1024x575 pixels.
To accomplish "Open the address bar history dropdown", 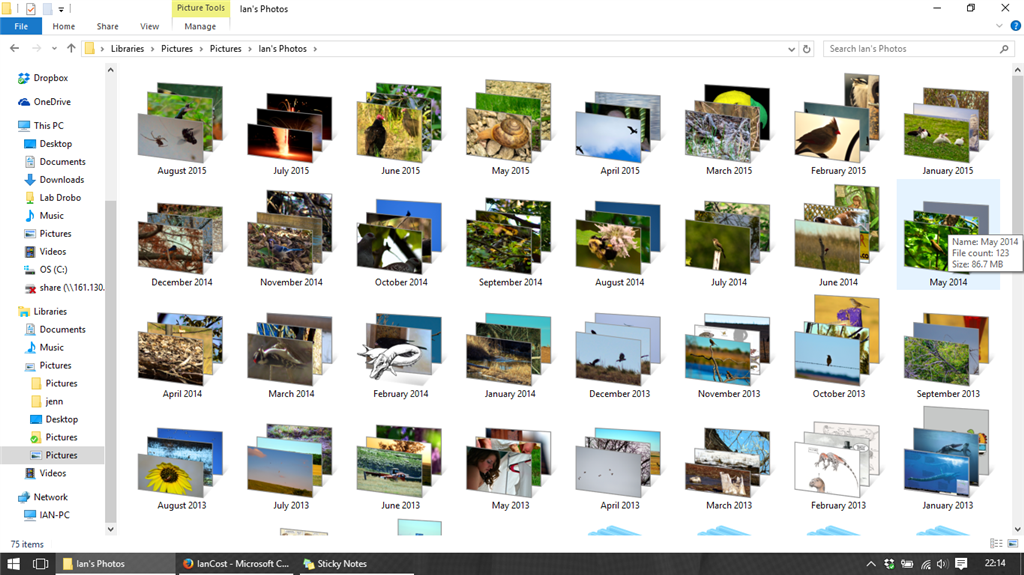I will [791, 48].
